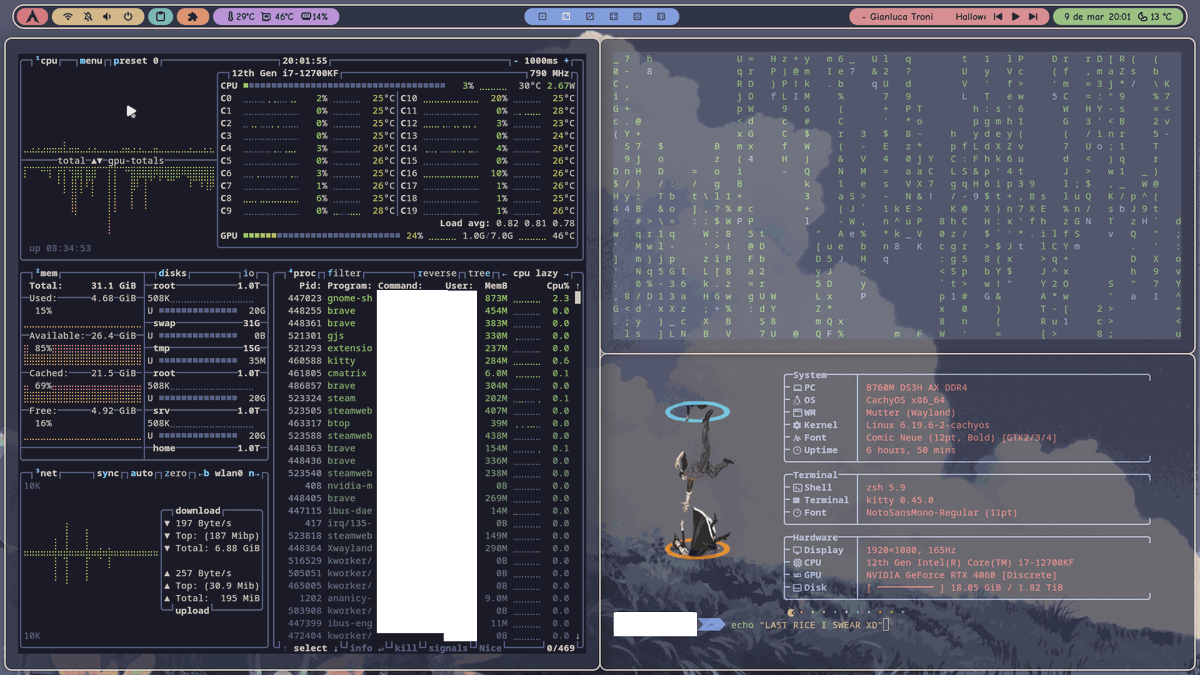This screenshot has width=1200, height=675.
Task: Toggle the btop cpu box
Action: [x=46, y=61]
